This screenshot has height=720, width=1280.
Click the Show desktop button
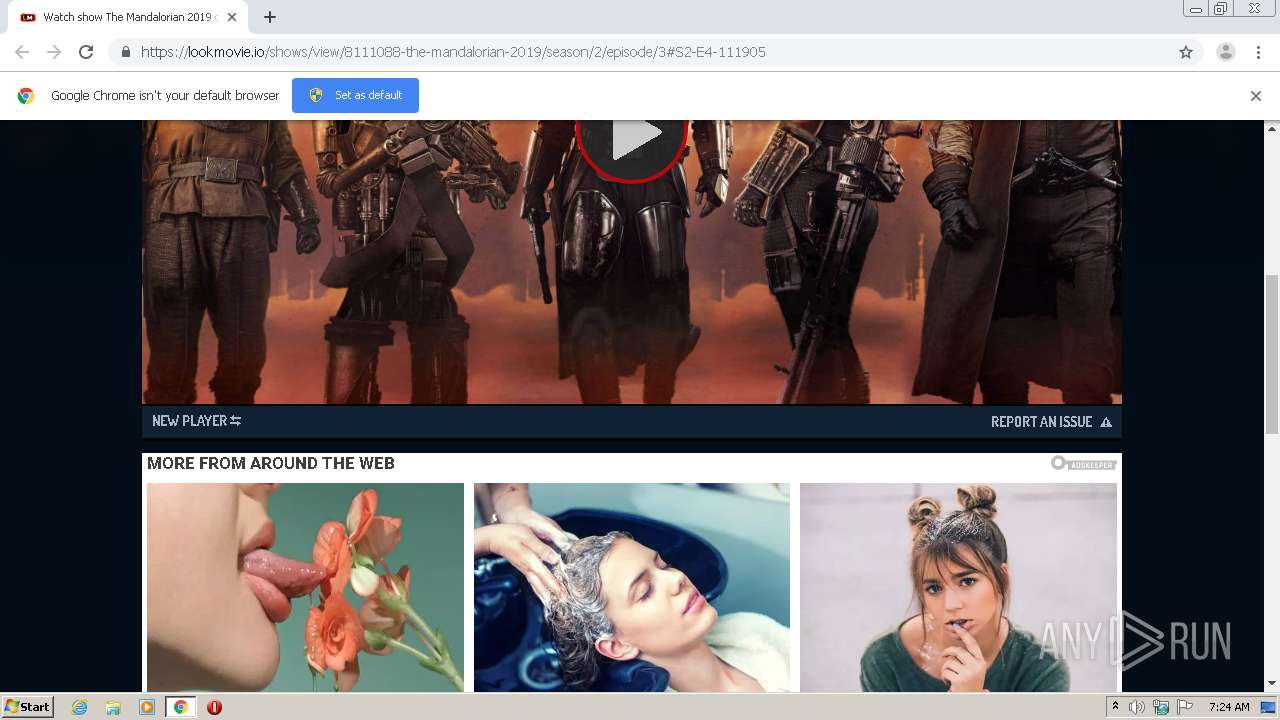click(x=1269, y=707)
